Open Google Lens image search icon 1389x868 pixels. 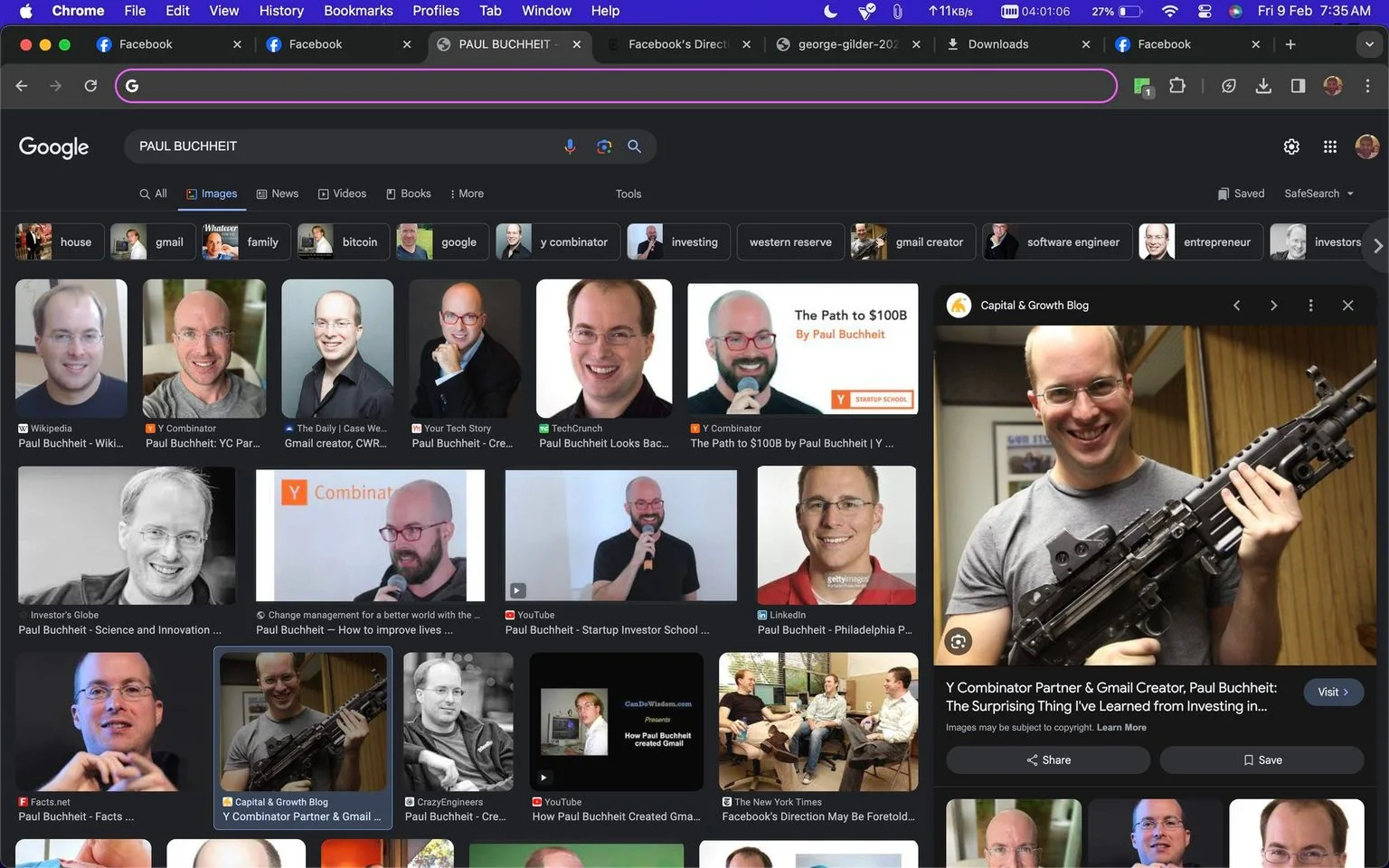[603, 146]
